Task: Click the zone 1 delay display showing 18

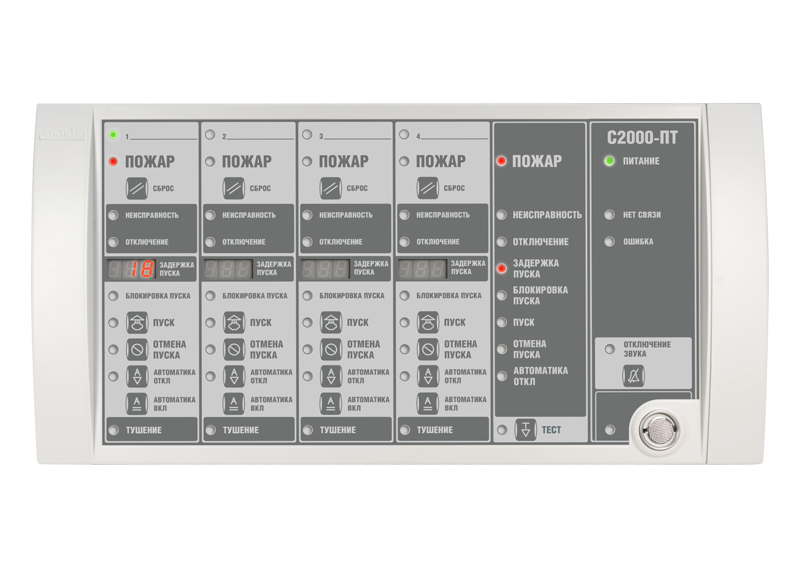Action: pyautogui.click(x=132, y=269)
